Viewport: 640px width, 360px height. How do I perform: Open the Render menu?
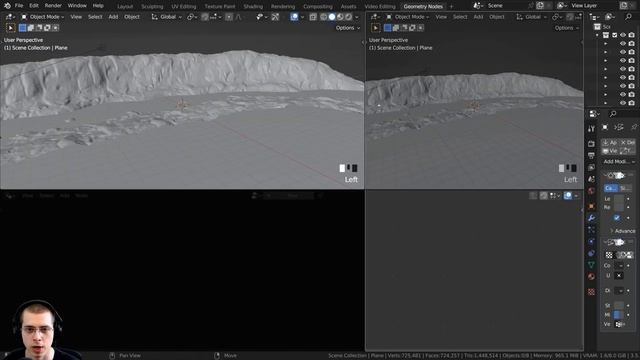(x=53, y=6)
